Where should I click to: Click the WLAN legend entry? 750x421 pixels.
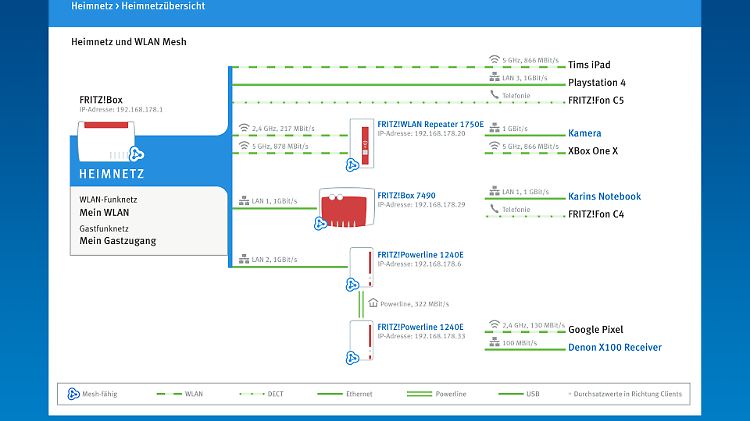point(180,394)
